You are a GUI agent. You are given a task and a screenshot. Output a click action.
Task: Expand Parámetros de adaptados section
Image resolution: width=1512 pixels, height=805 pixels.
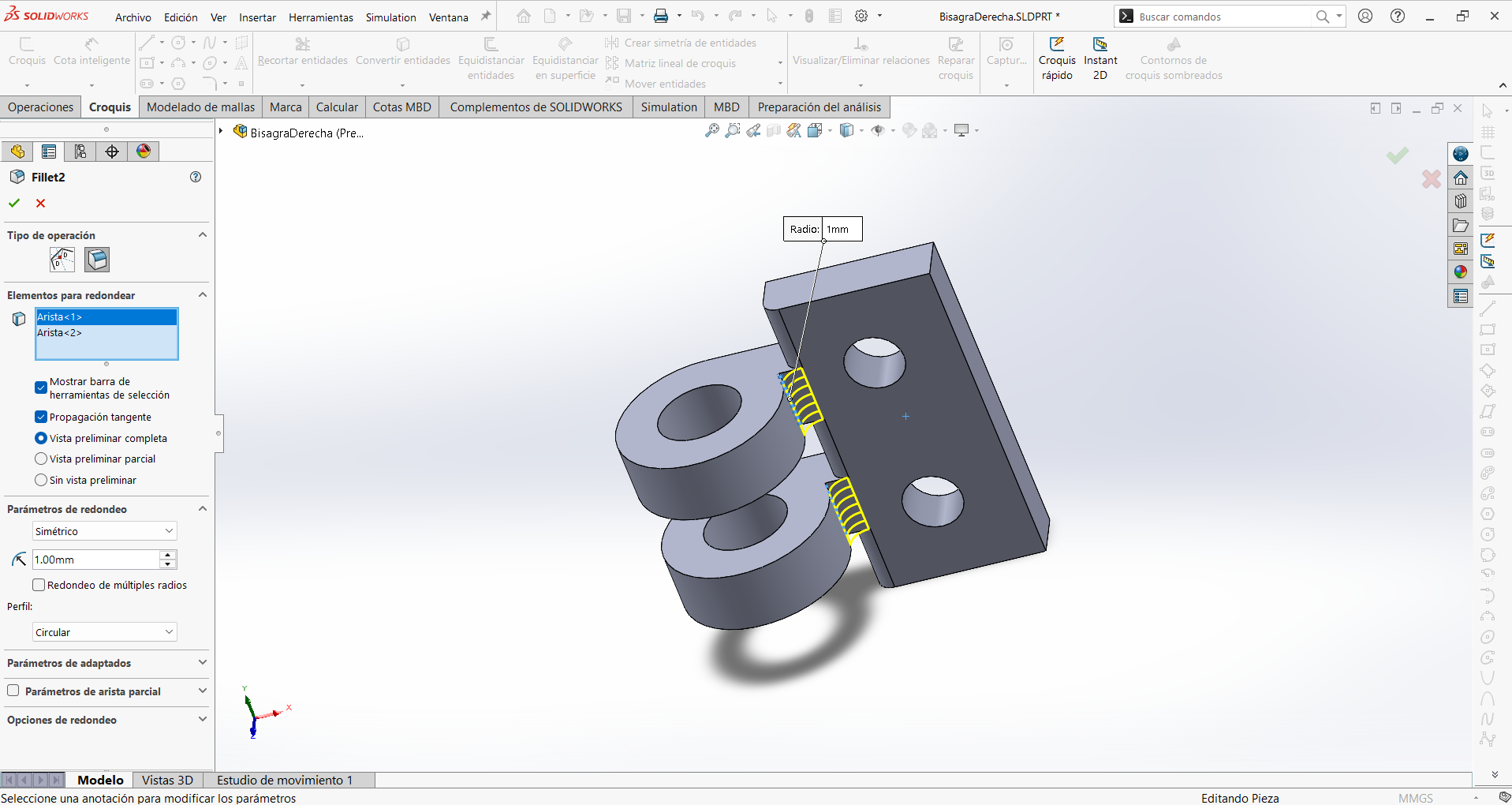pyautogui.click(x=203, y=663)
